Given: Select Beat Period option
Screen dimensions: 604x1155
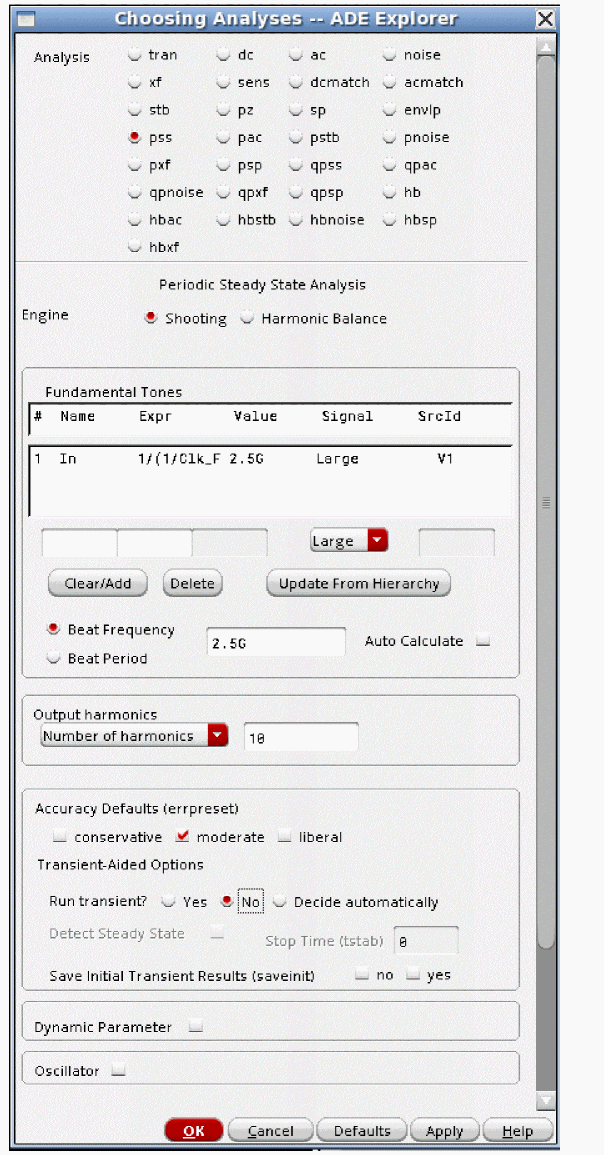Looking at the screenshot, I should [54, 659].
